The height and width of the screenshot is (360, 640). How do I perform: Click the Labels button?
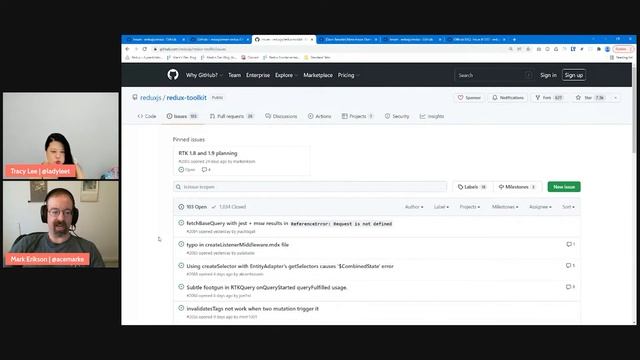coord(472,187)
